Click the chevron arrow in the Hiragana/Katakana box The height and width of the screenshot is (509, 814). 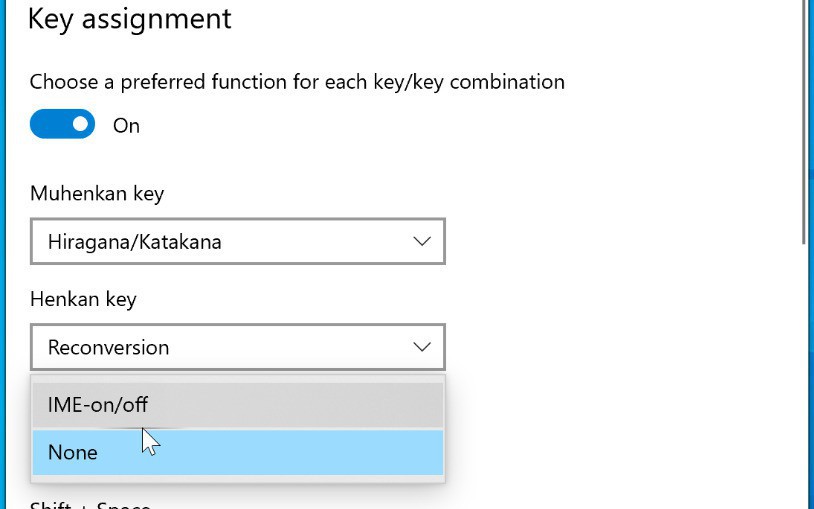[x=422, y=242]
